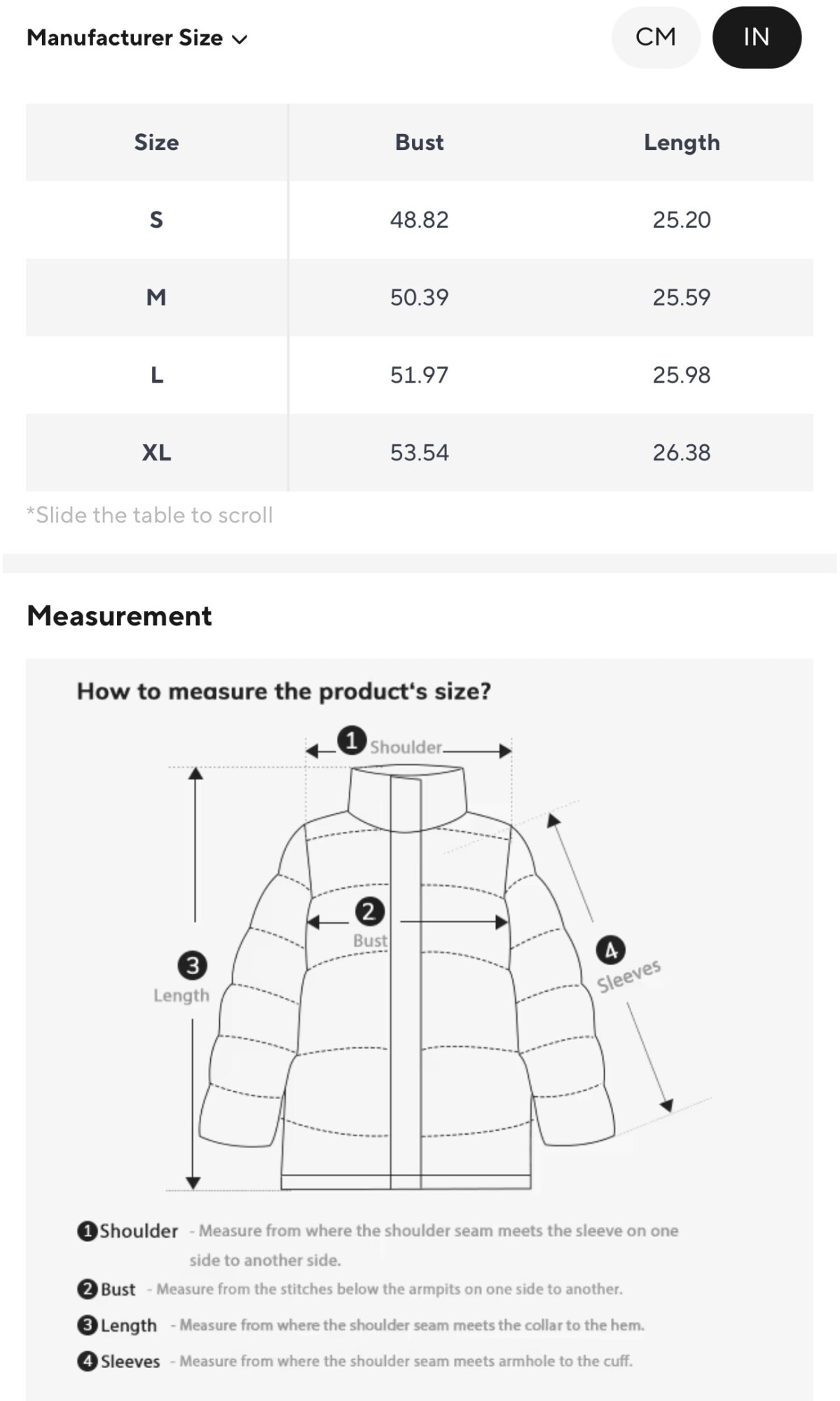The height and width of the screenshot is (1401, 840).
Task: Click the Sleeves legend bullet icon
Action: tap(87, 1361)
